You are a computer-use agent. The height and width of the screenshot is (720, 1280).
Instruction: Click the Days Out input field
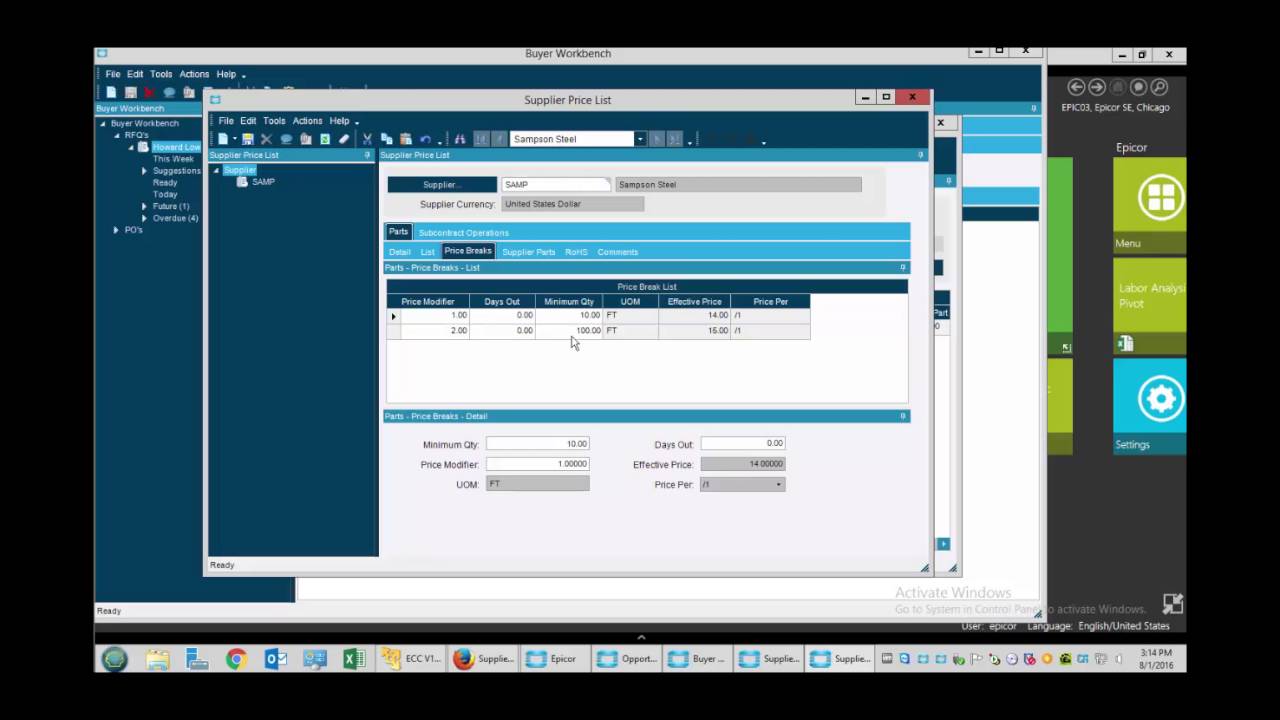click(743, 443)
